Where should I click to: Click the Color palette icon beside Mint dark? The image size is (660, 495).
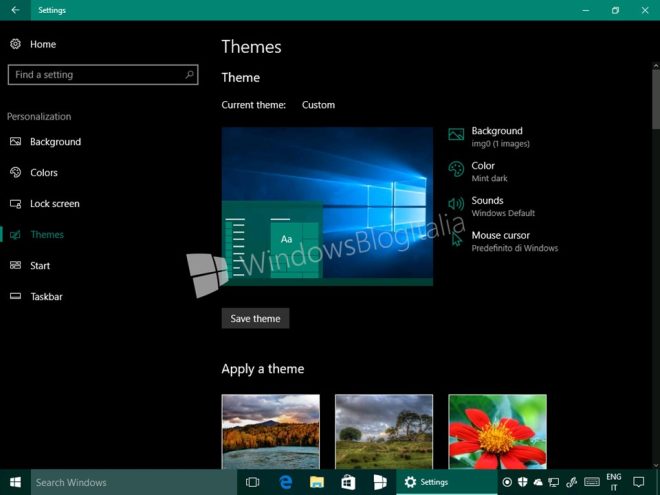tap(456, 169)
